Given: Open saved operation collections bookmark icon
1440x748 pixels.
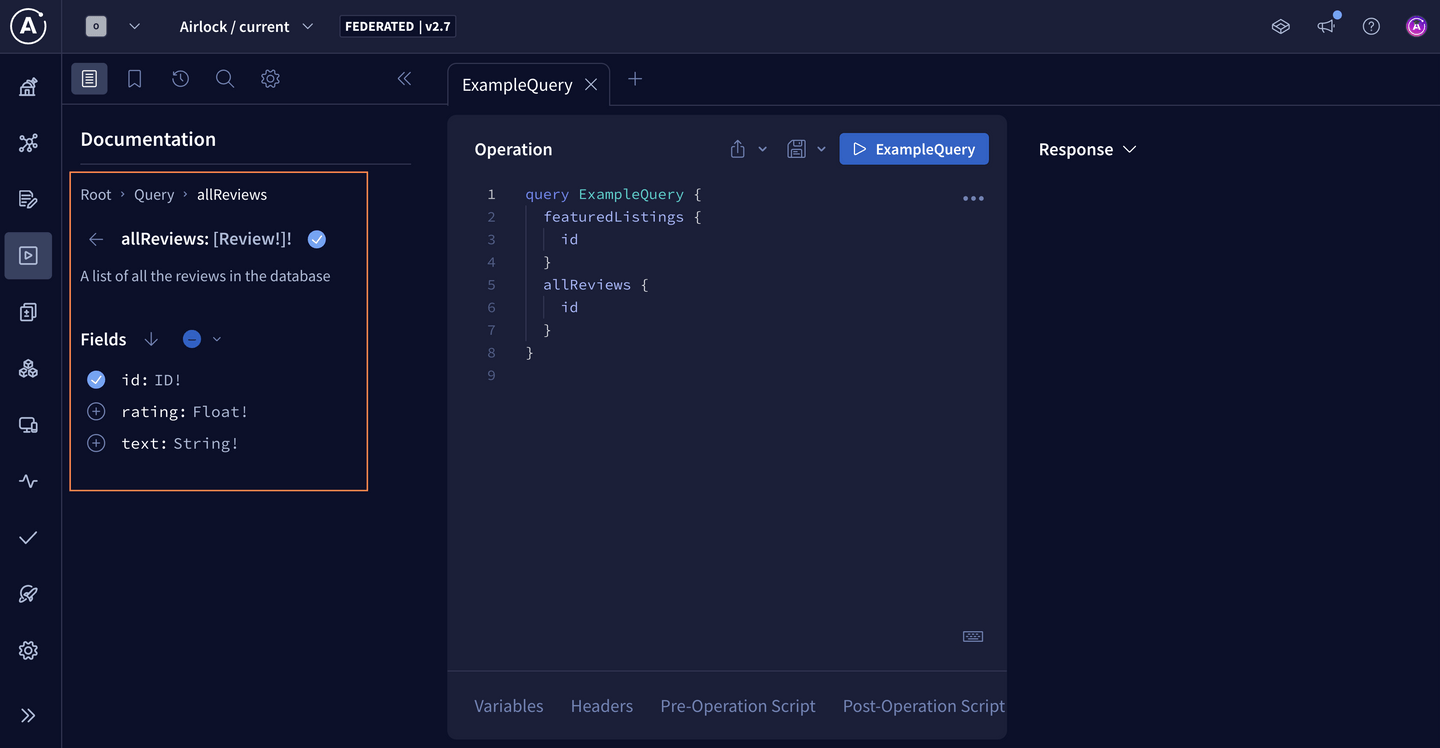Looking at the screenshot, I should click(134, 79).
